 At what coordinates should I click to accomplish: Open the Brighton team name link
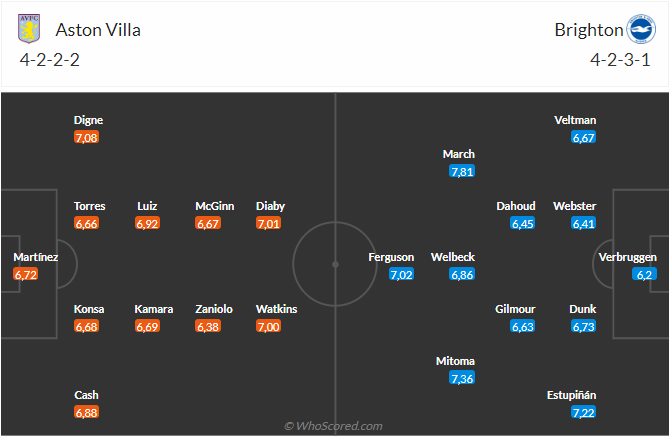[587, 29]
